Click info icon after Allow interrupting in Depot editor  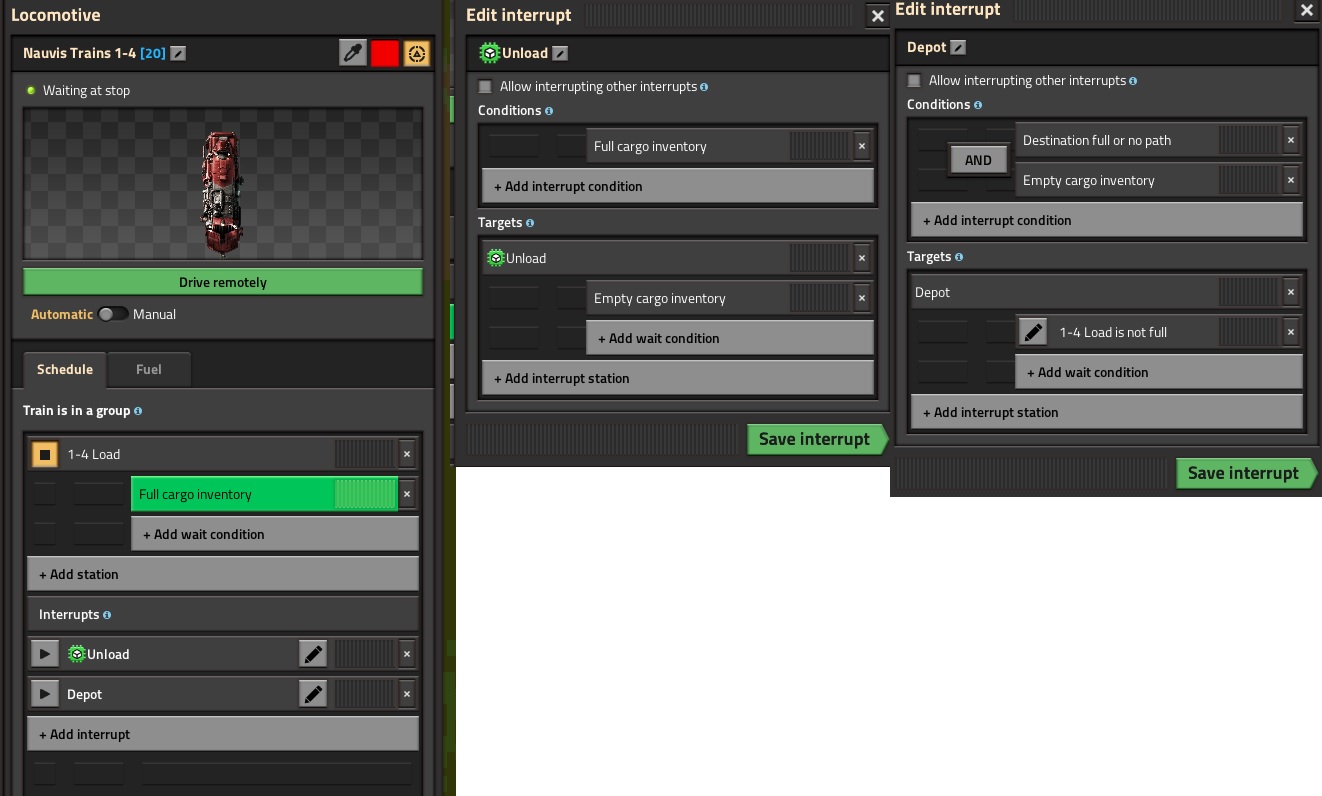1132,81
